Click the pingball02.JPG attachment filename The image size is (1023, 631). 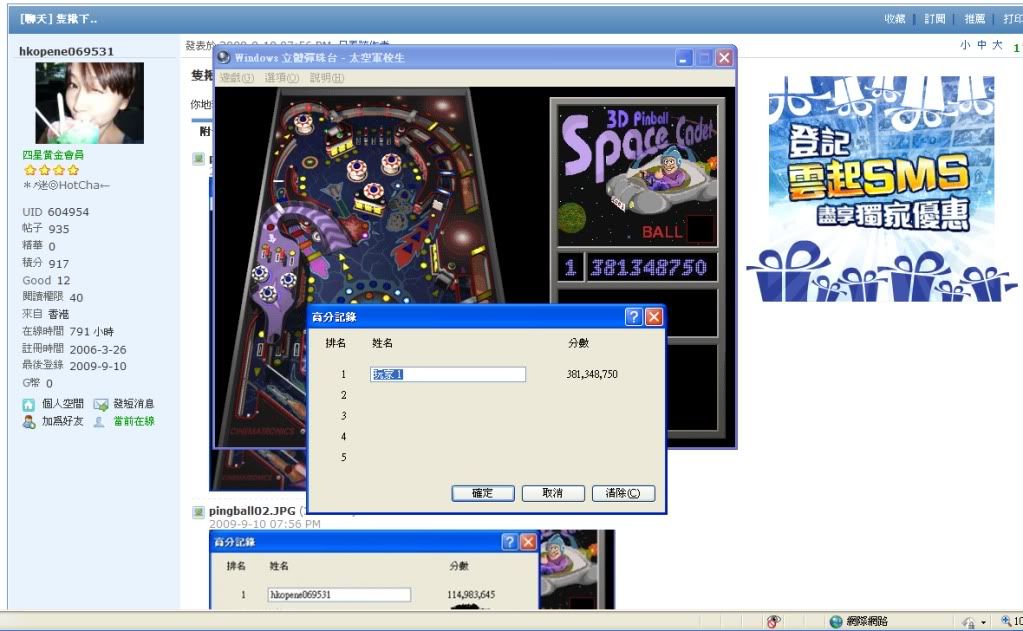coord(252,511)
